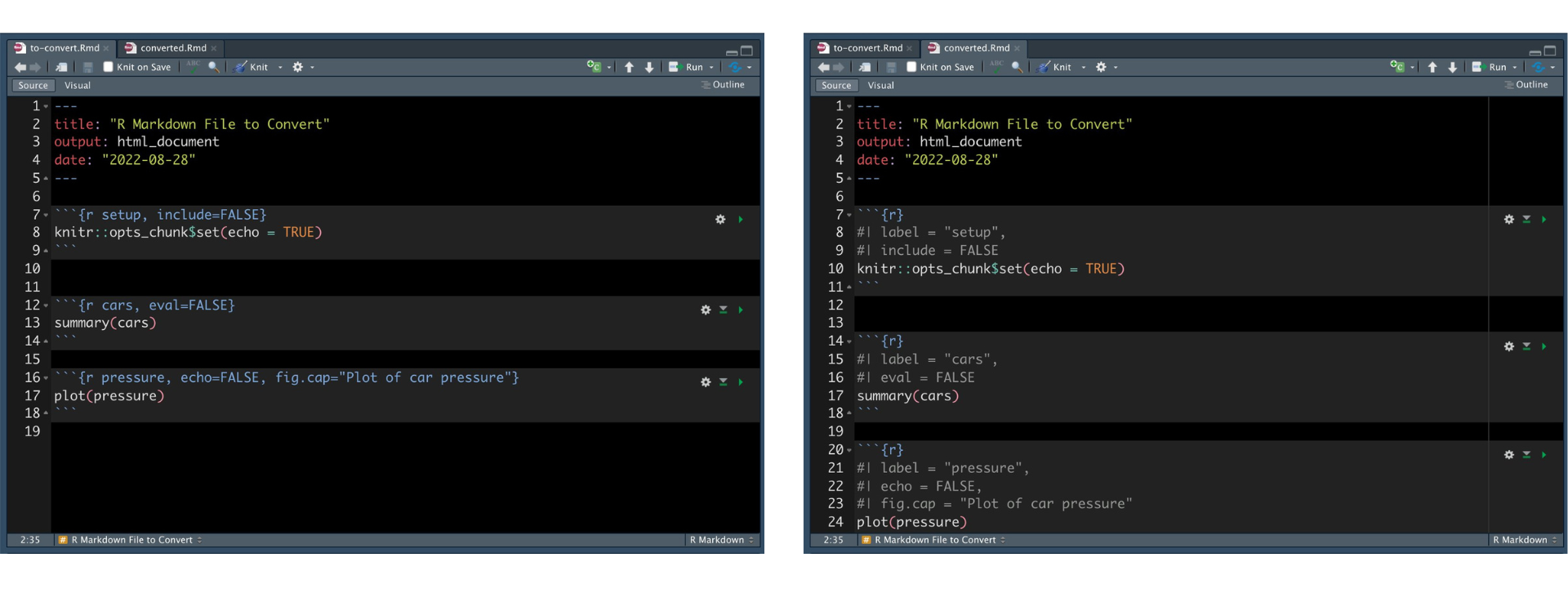Switch to converted.Rmd tab in left pane
Image resolution: width=1568 pixels, height=593 pixels.
pyautogui.click(x=172, y=48)
